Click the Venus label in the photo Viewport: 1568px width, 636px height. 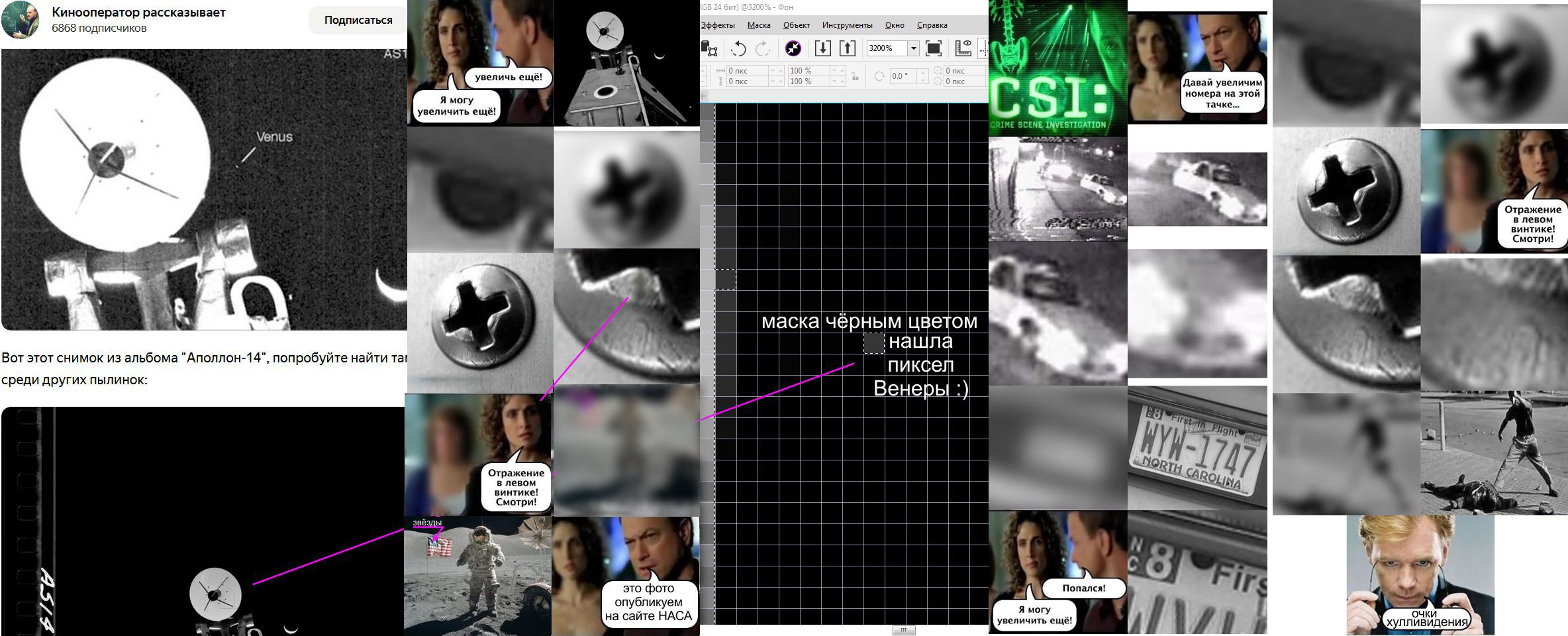tap(274, 136)
